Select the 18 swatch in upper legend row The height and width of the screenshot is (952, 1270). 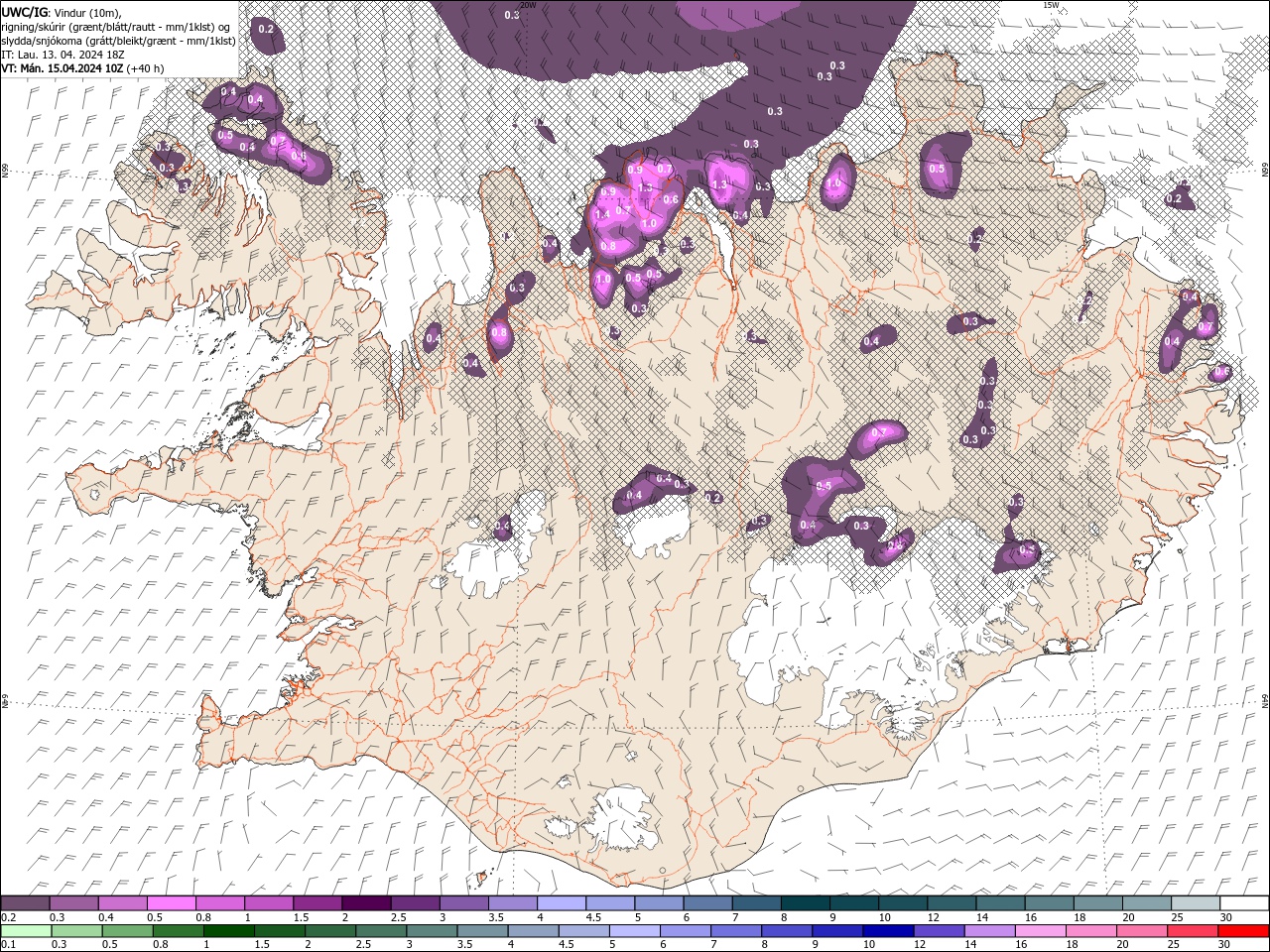tap(1097, 903)
